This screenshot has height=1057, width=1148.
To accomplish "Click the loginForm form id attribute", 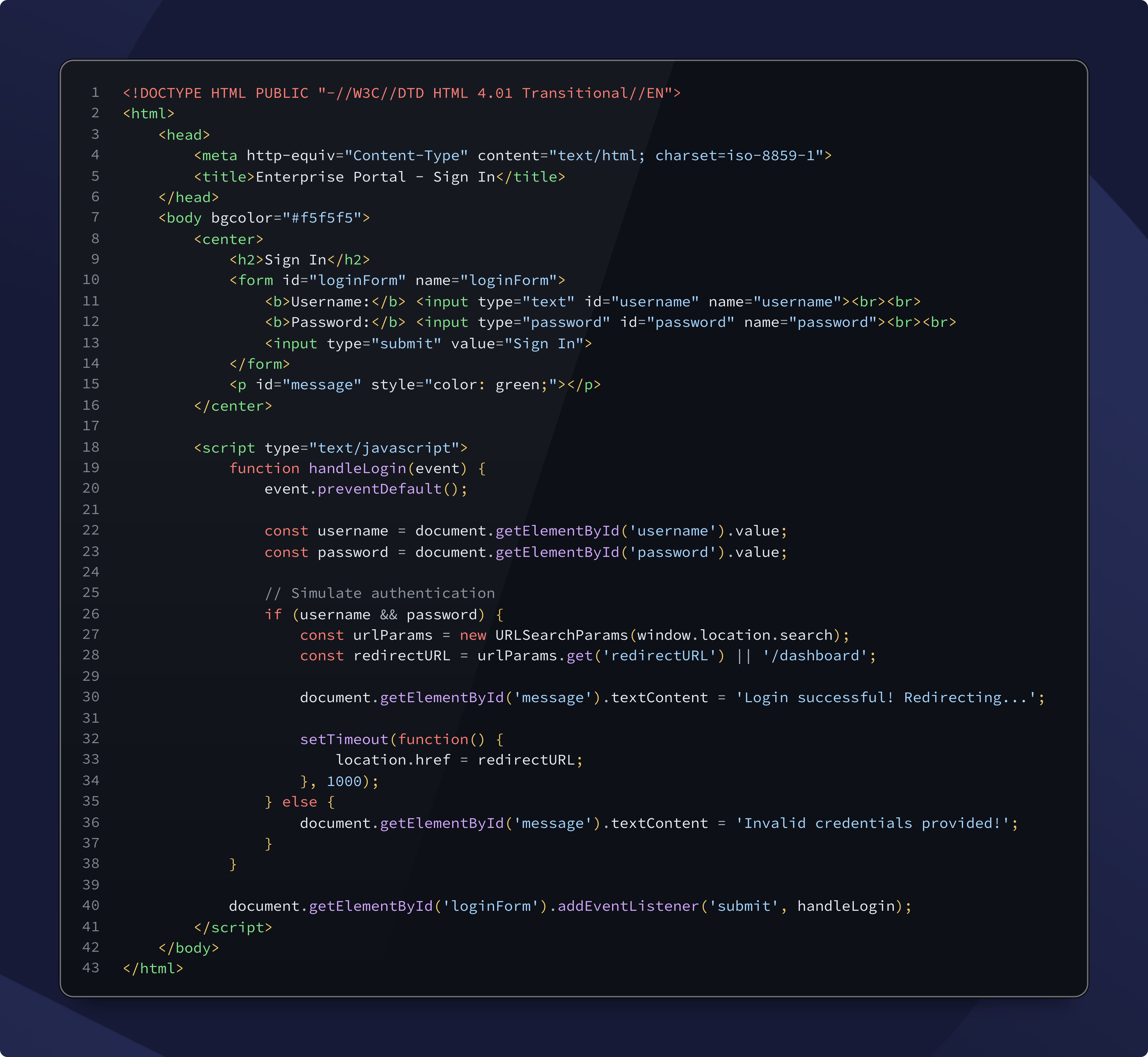I will [354, 280].
